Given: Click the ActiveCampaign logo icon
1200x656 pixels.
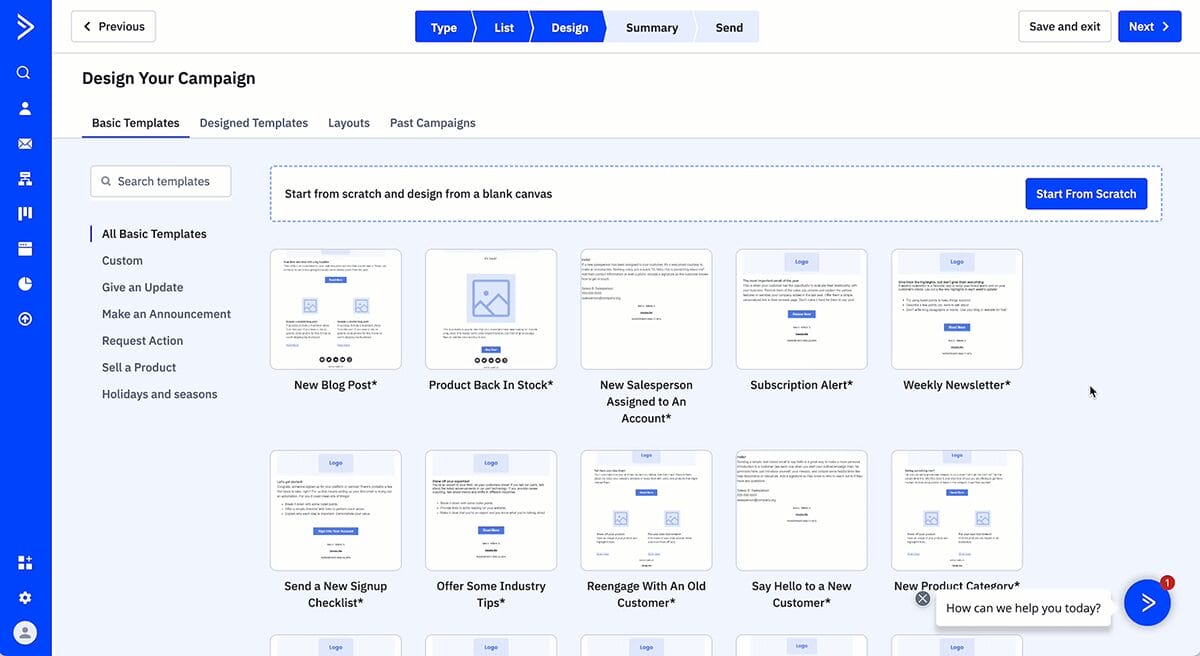Looking at the screenshot, I should pos(25,27).
